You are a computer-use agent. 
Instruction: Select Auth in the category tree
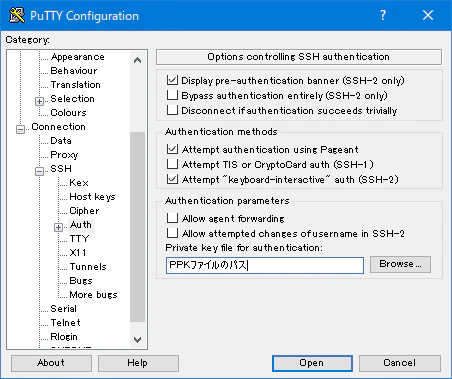tap(81, 225)
